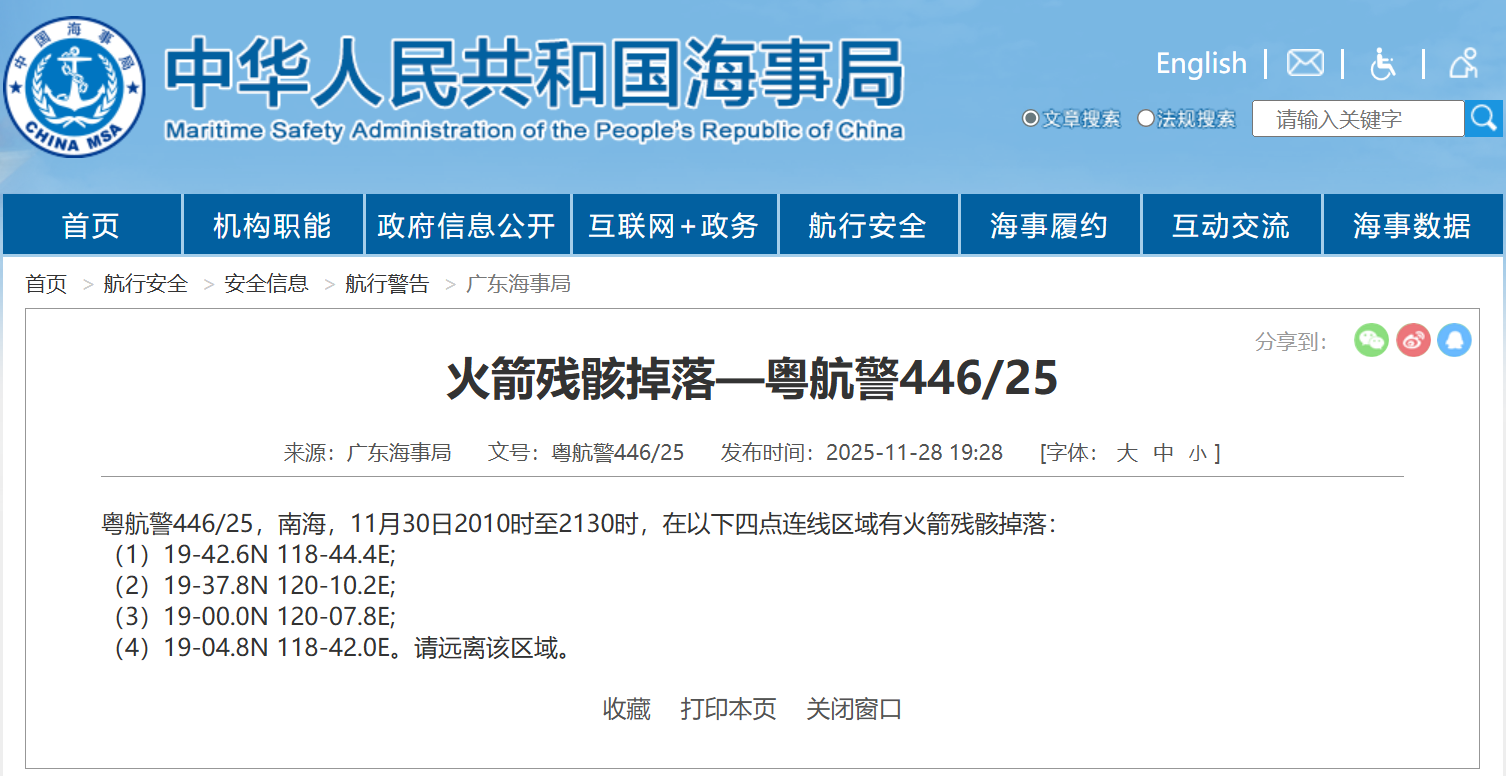Set font size to 小 (small)
This screenshot has height=776, width=1506.
click(1197, 454)
